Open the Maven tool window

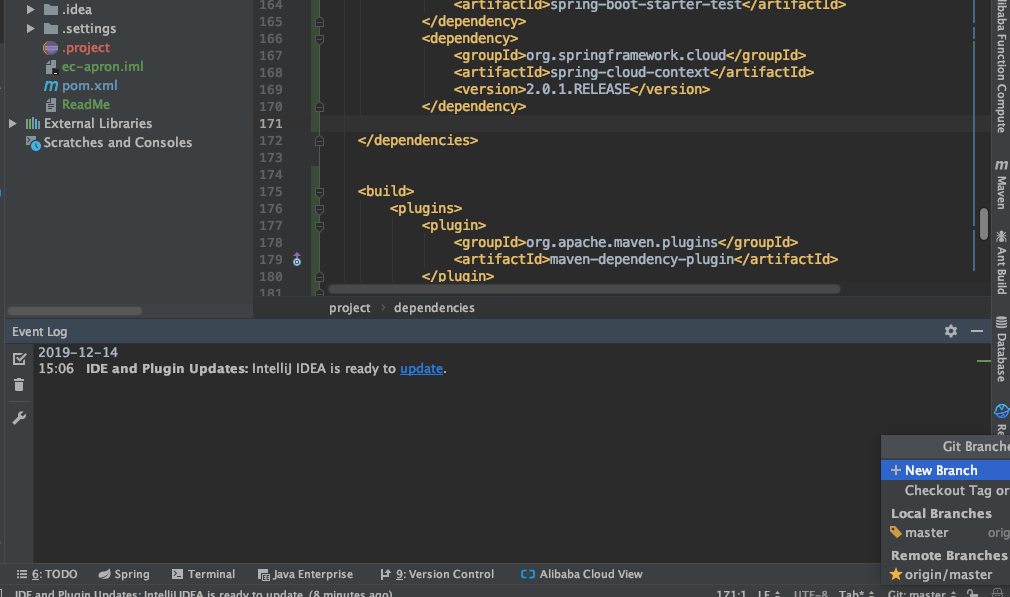(1001, 186)
